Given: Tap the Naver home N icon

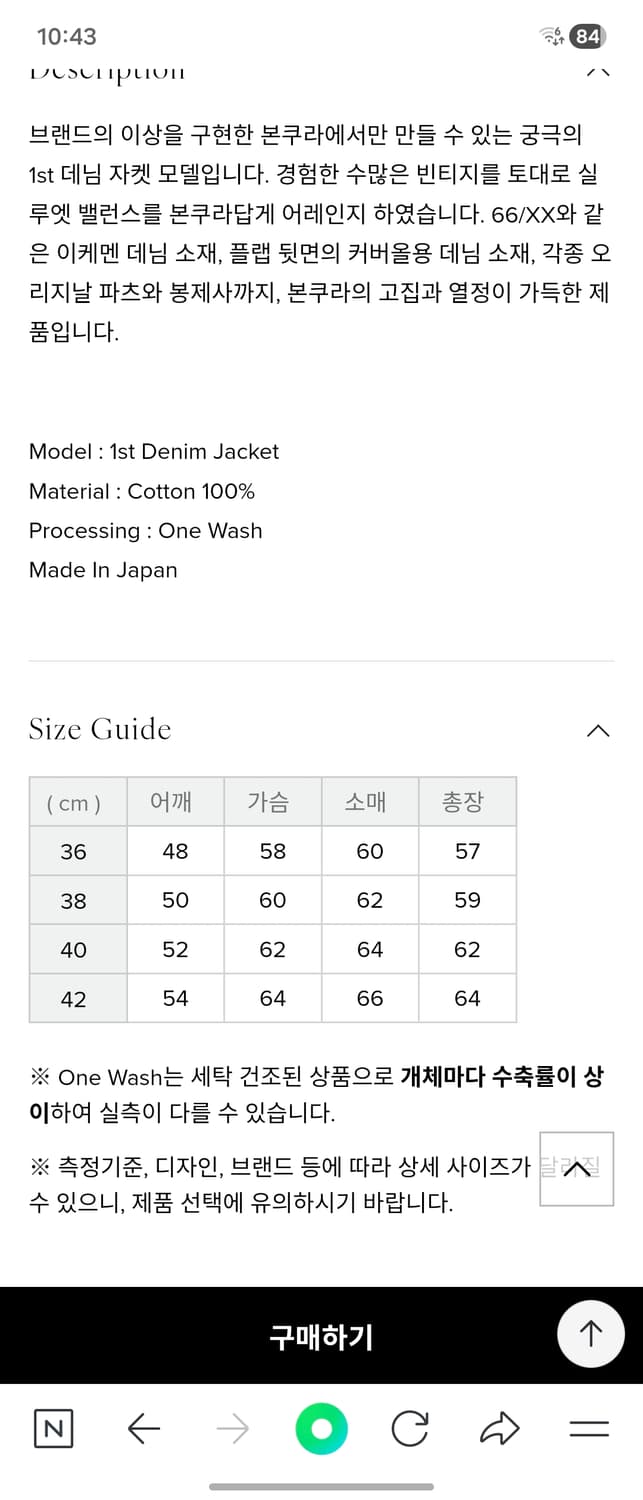Looking at the screenshot, I should point(53,1429).
